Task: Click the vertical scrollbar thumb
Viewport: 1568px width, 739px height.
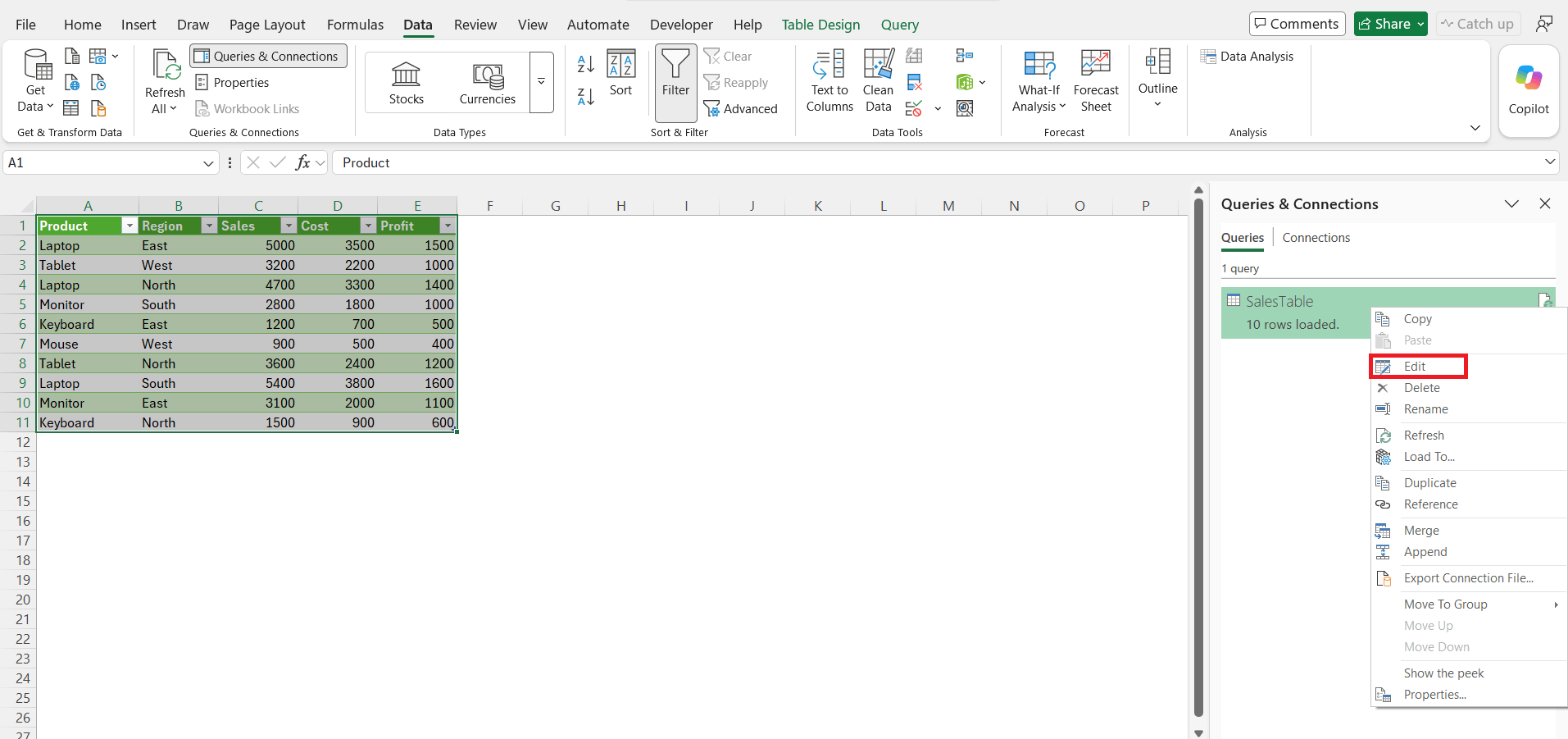Action: tap(1198, 457)
